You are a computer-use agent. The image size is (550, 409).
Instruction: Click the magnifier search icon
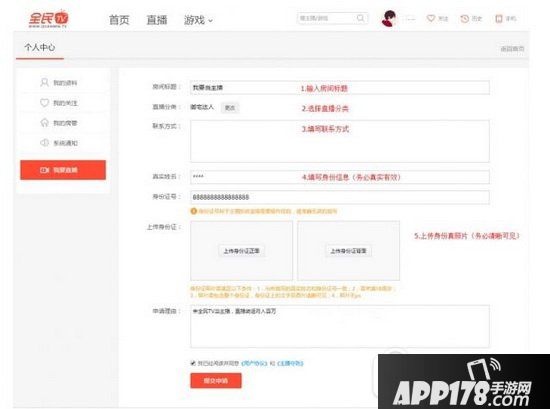(x=361, y=18)
